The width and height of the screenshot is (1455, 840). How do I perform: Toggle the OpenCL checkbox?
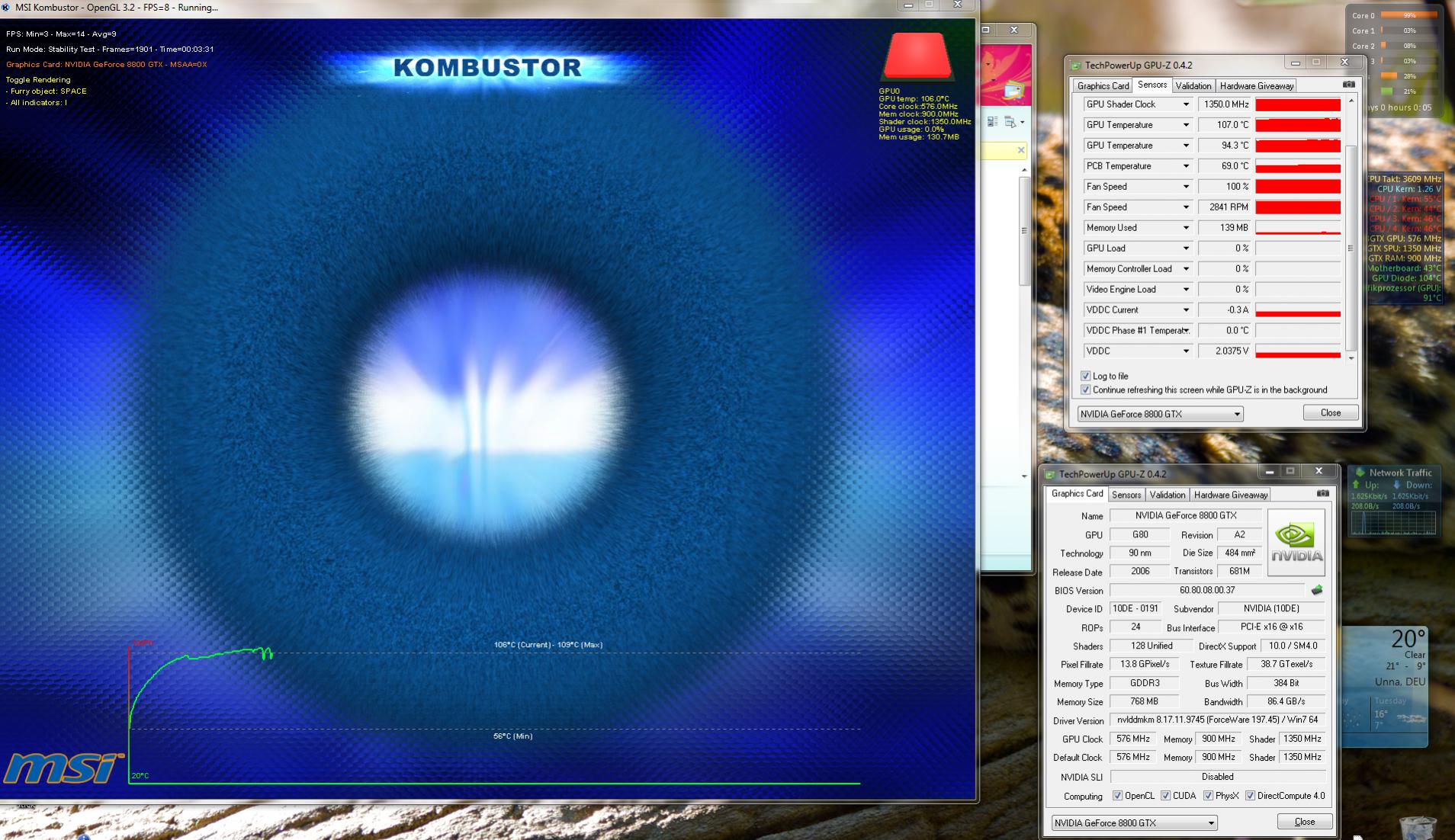coord(1117,796)
